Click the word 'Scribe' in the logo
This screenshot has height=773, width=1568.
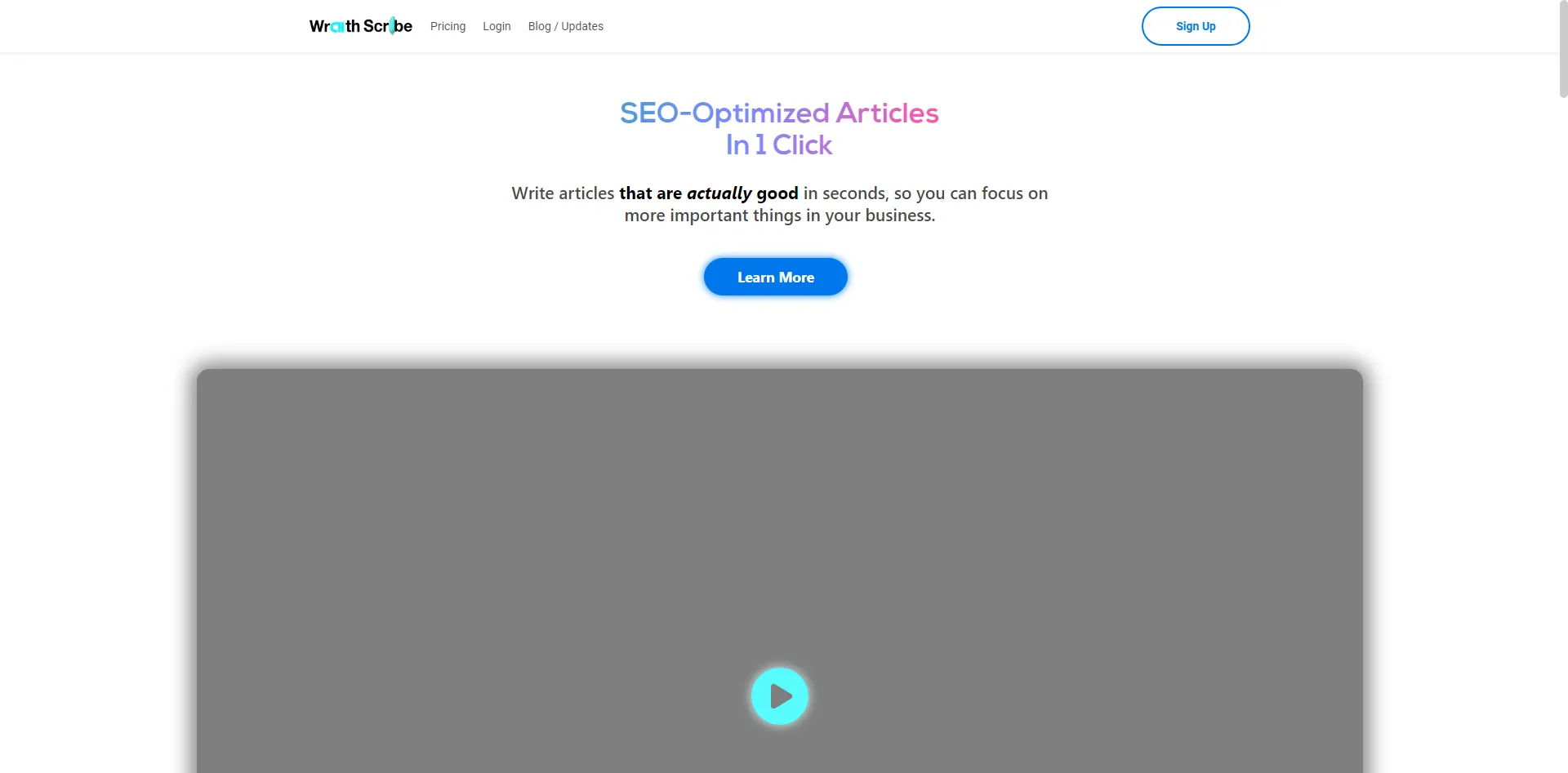(388, 26)
